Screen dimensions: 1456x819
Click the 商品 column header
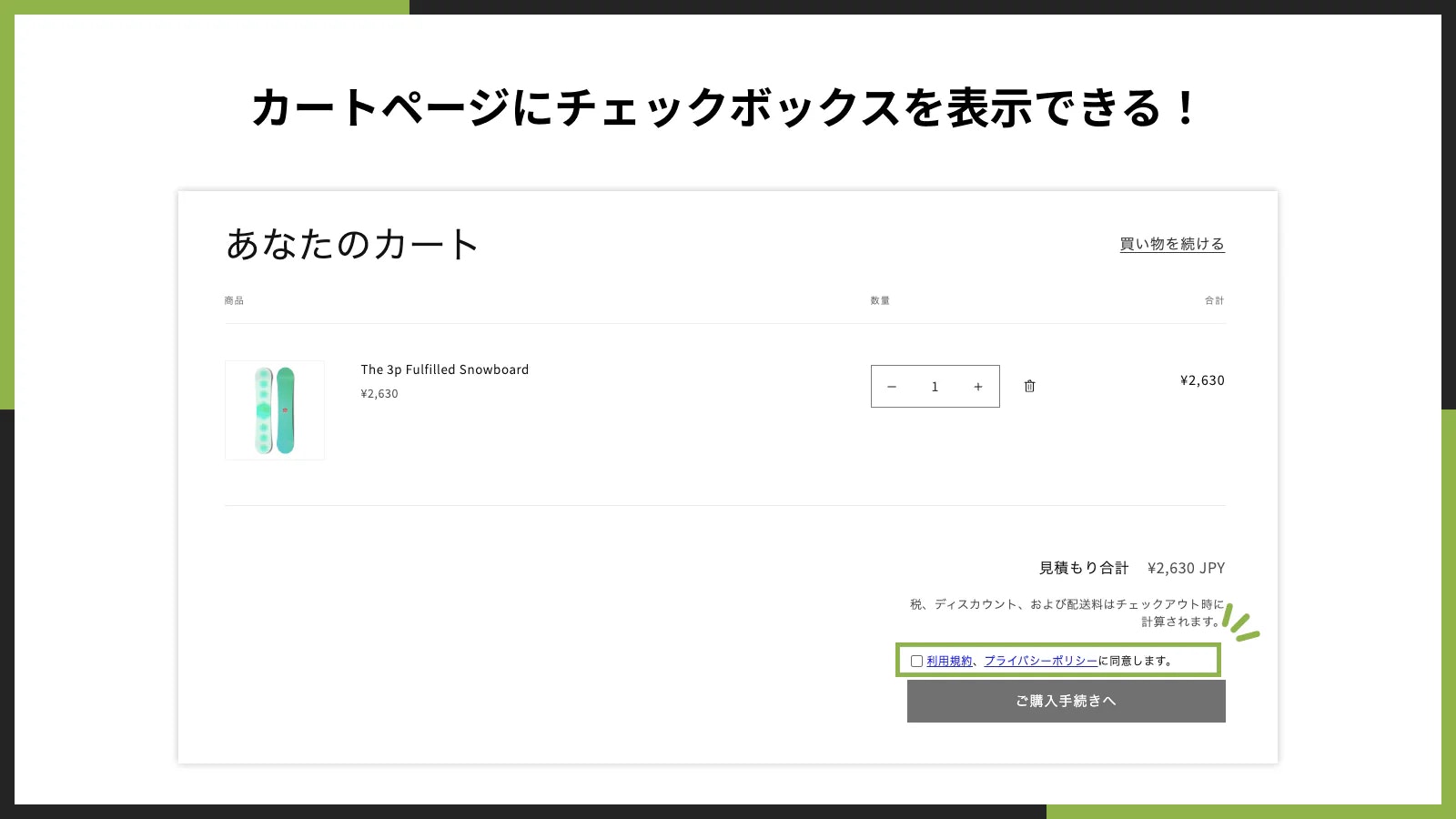pyautogui.click(x=234, y=300)
